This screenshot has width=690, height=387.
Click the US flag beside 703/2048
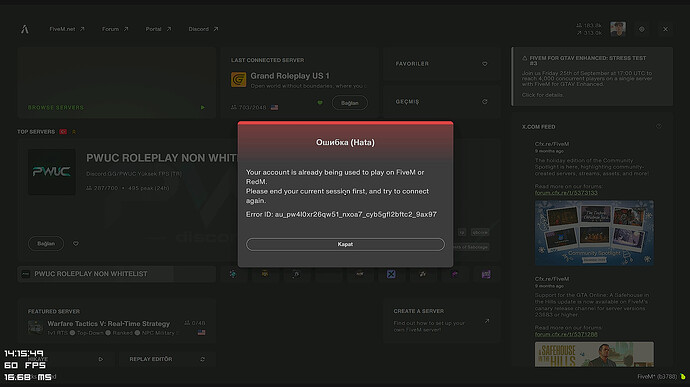click(275, 107)
